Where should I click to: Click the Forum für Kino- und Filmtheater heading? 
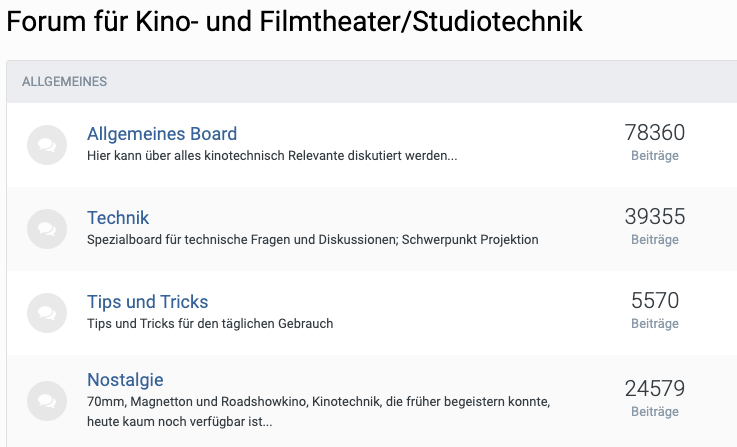pos(294,22)
